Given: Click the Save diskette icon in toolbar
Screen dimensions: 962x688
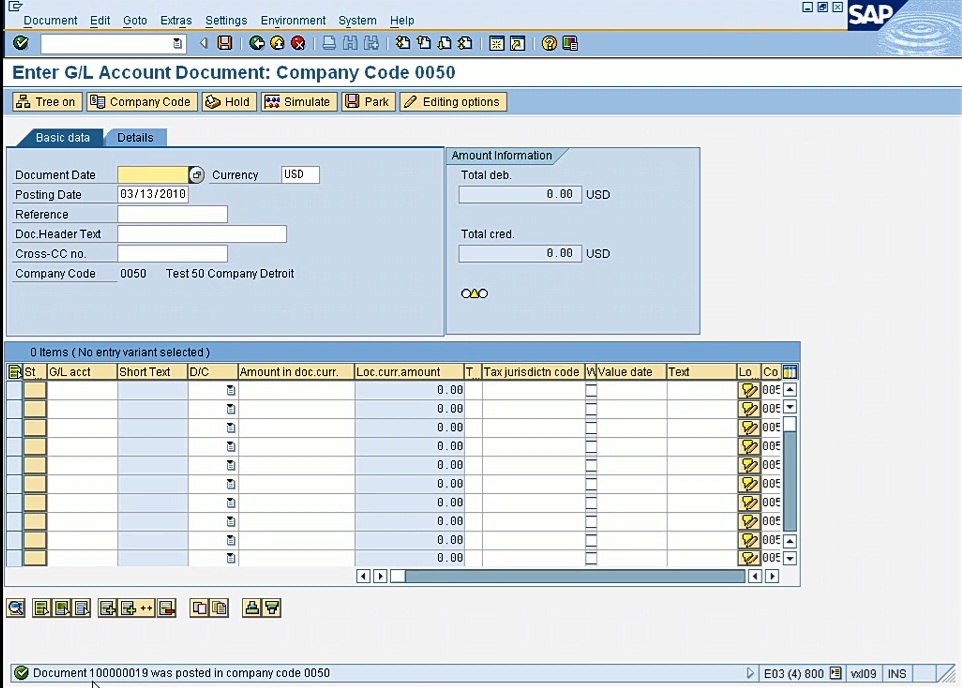Looking at the screenshot, I should [x=225, y=43].
